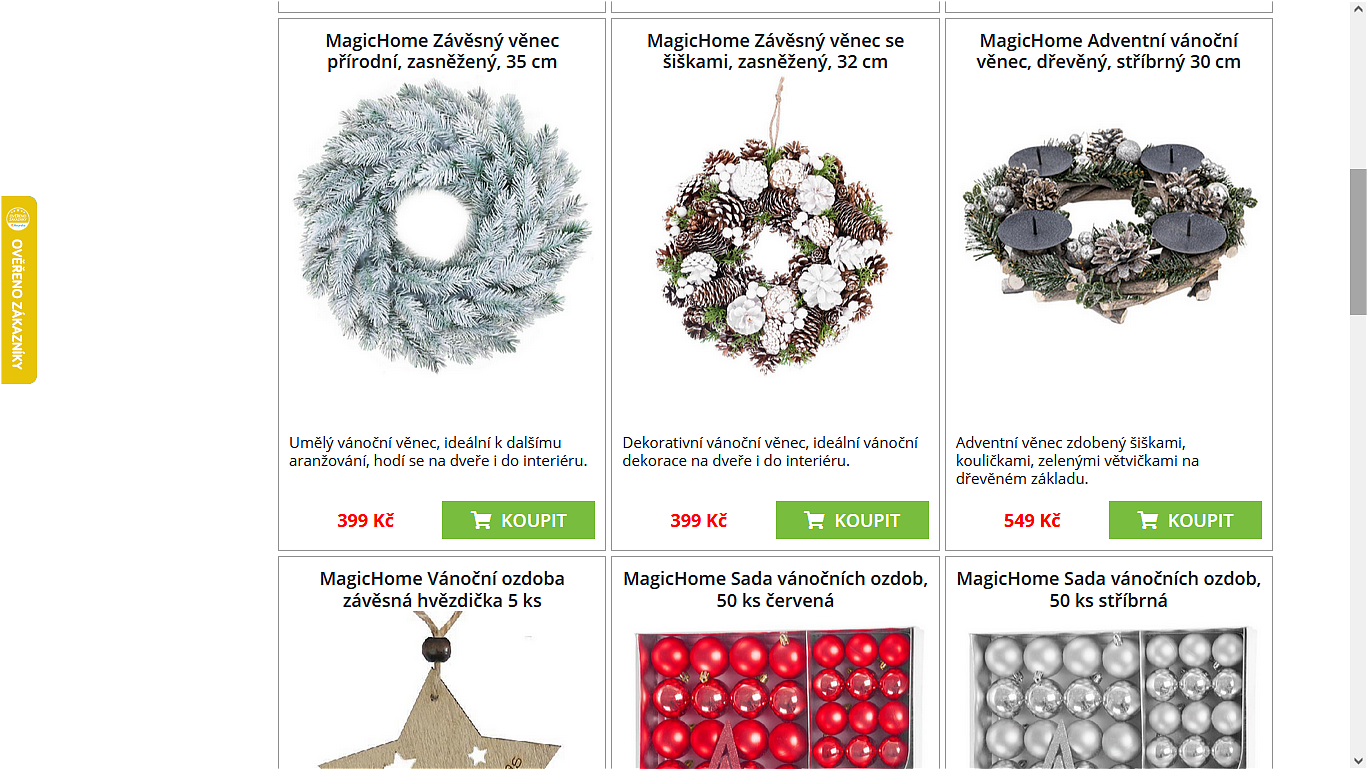Click cart icon for Advent wreath
This screenshot has width=1368, height=770.
coord(1148,520)
